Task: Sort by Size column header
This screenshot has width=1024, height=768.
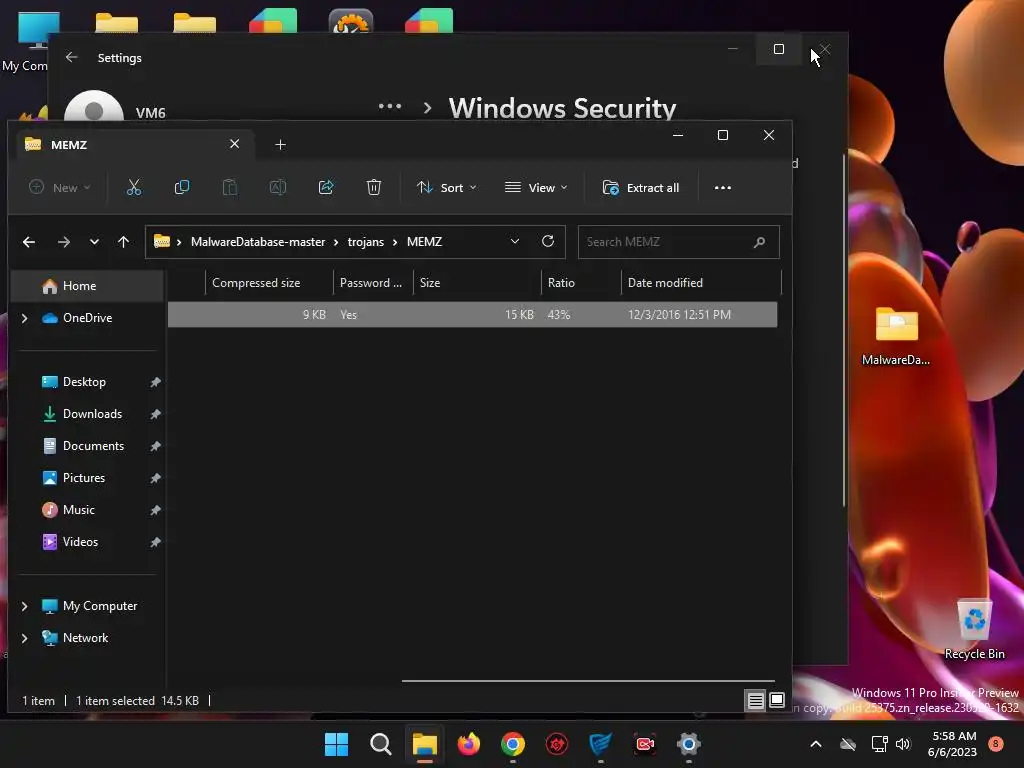Action: pos(477,283)
